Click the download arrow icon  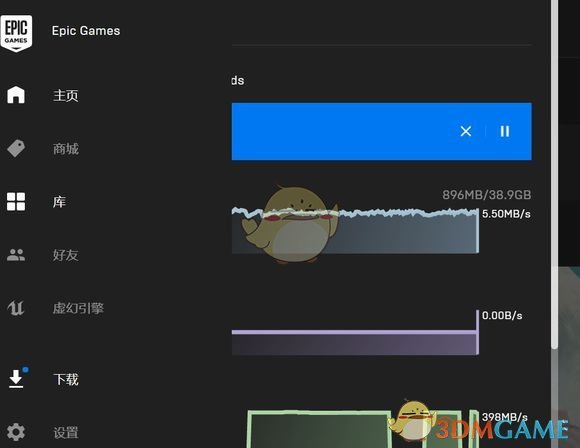point(16,379)
